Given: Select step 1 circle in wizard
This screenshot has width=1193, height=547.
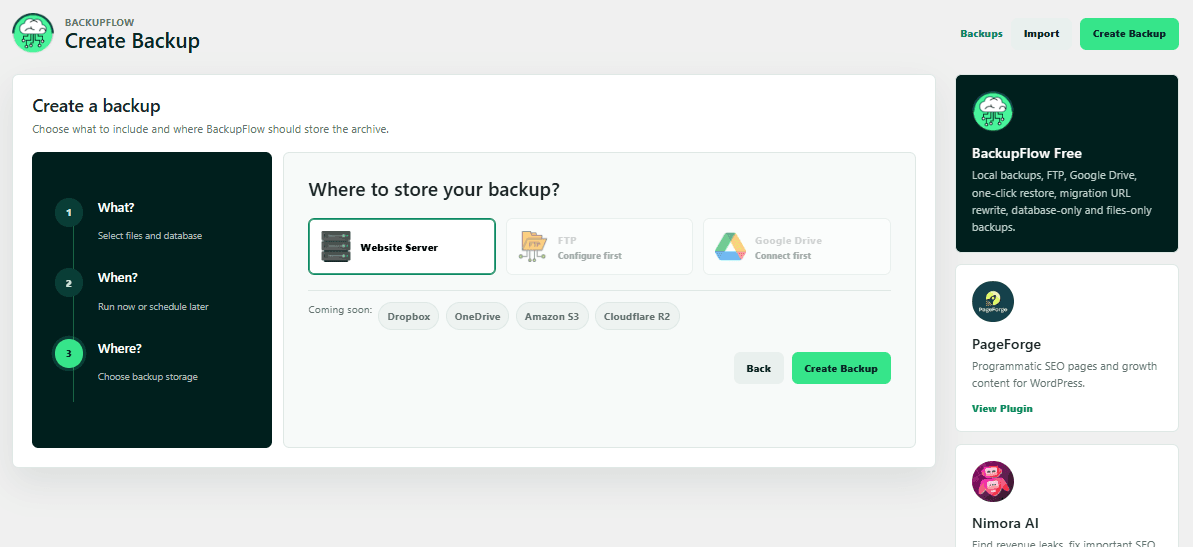Looking at the screenshot, I should pyautogui.click(x=68, y=213).
